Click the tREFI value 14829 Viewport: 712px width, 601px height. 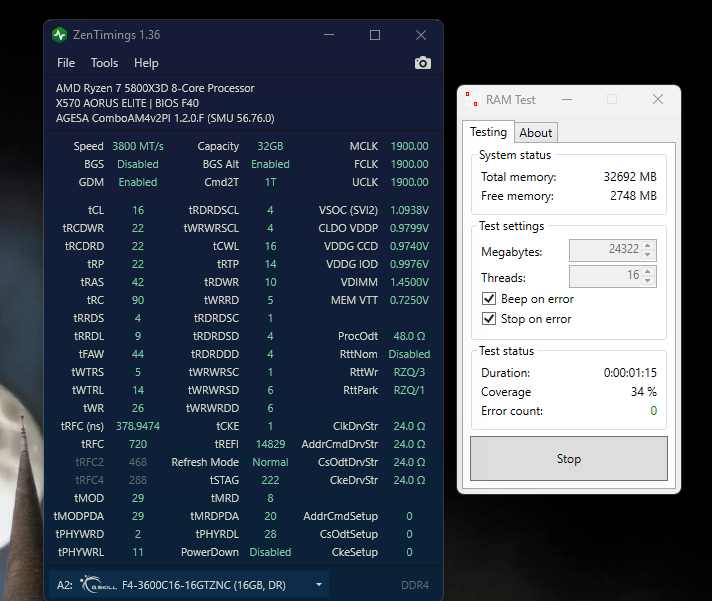270,444
